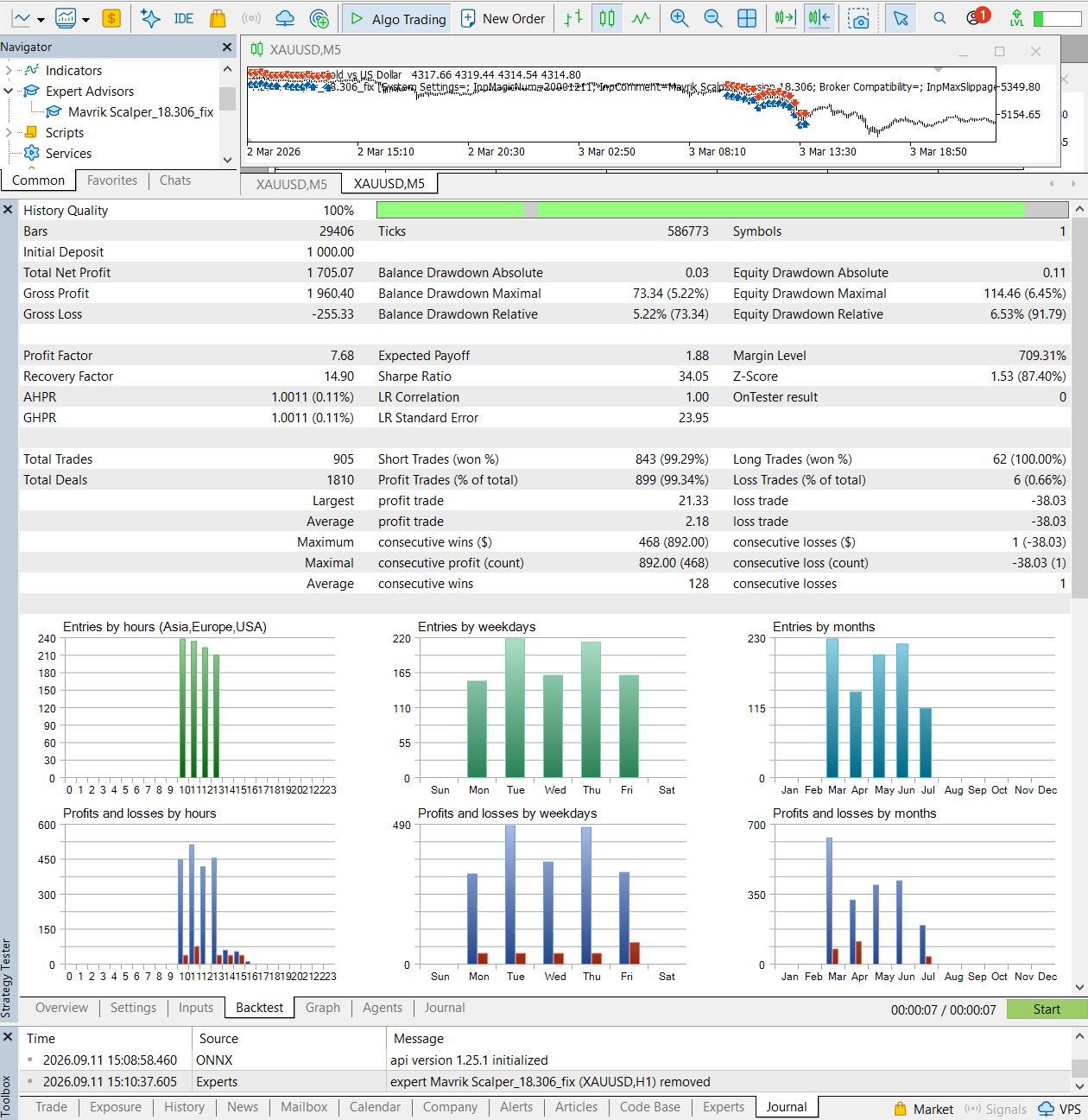Click the greyed signals broadcast icon

pyautogui.click(x=251, y=18)
